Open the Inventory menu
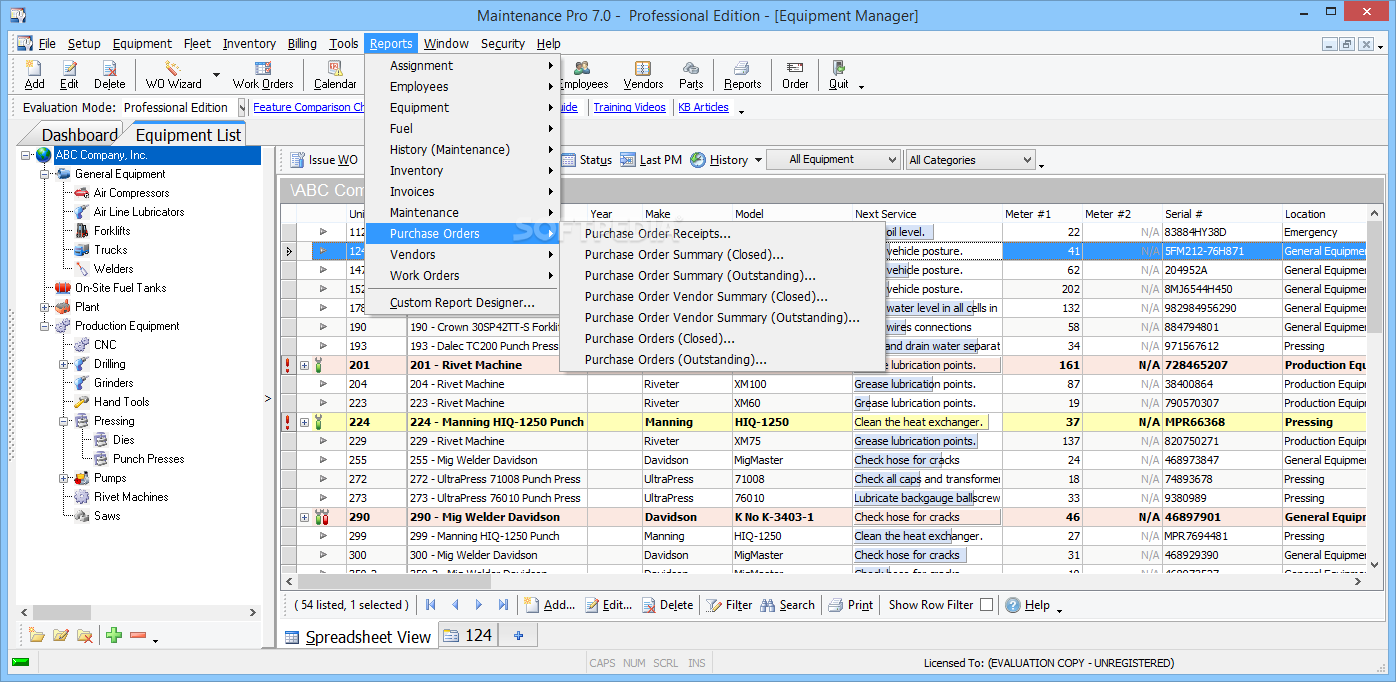1396x682 pixels. (249, 44)
